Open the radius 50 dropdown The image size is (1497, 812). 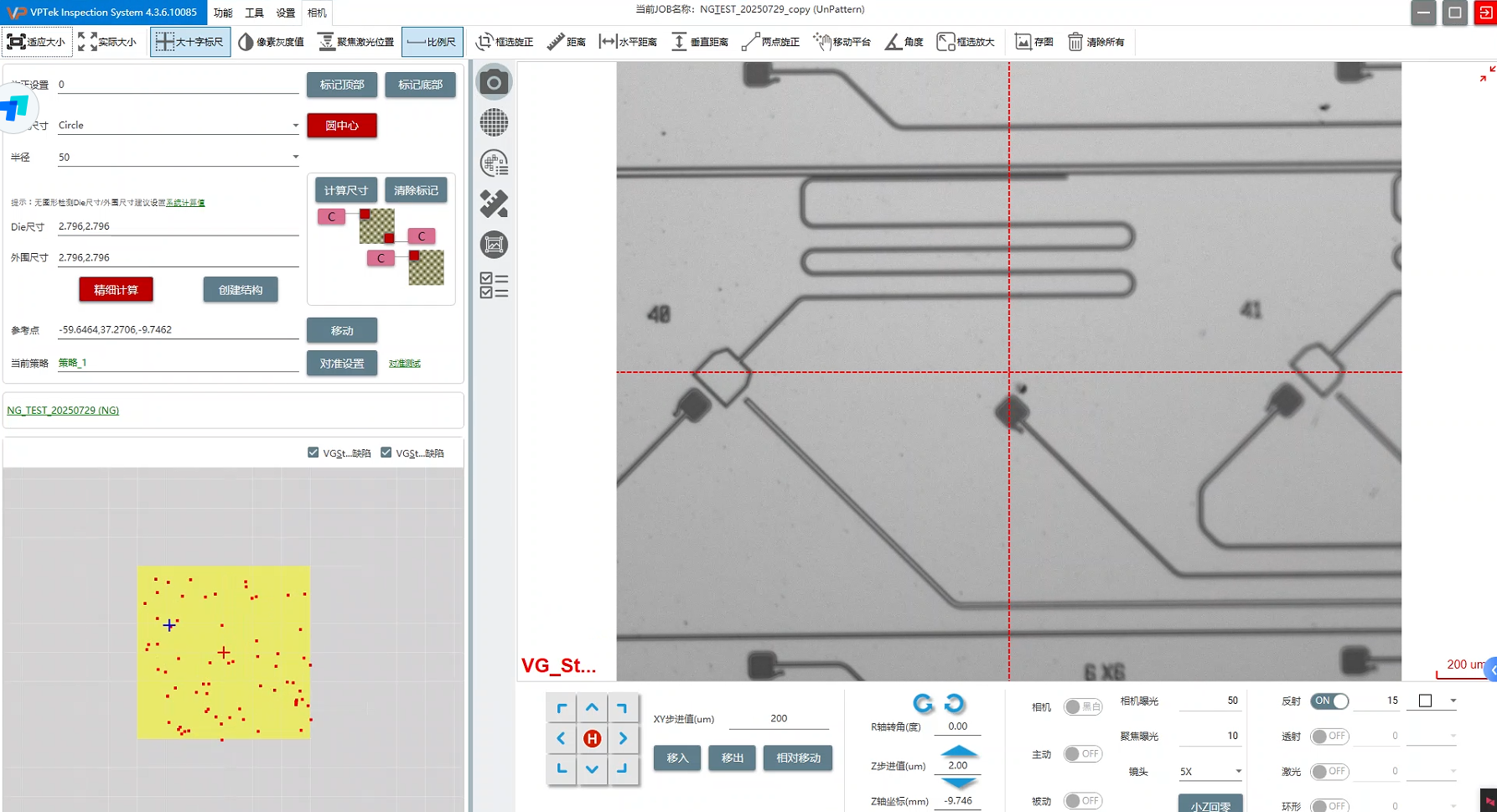(295, 158)
